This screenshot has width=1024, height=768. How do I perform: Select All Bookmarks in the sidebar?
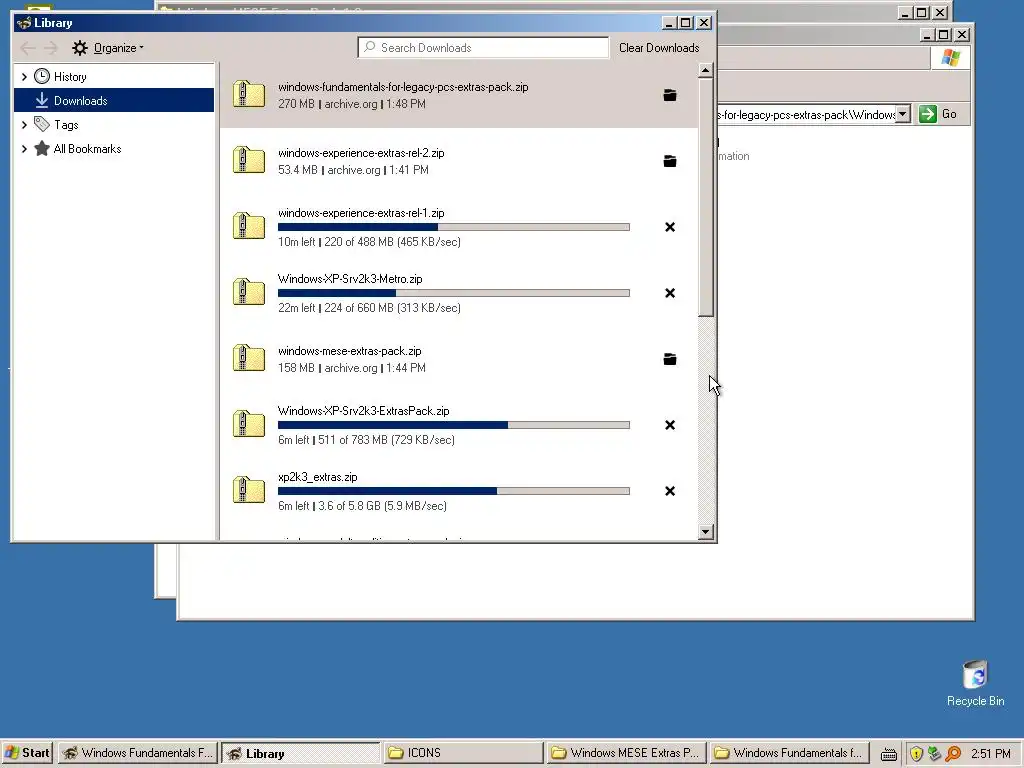point(87,149)
